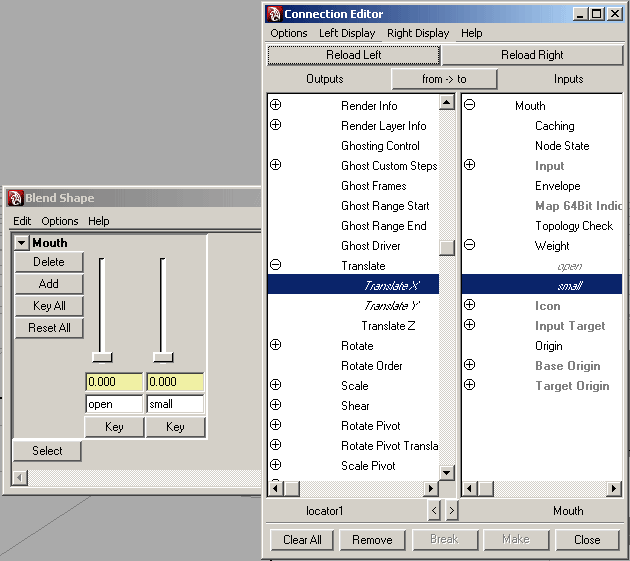Click left arrow next to locator1
This screenshot has width=630, height=561.
click(433, 511)
